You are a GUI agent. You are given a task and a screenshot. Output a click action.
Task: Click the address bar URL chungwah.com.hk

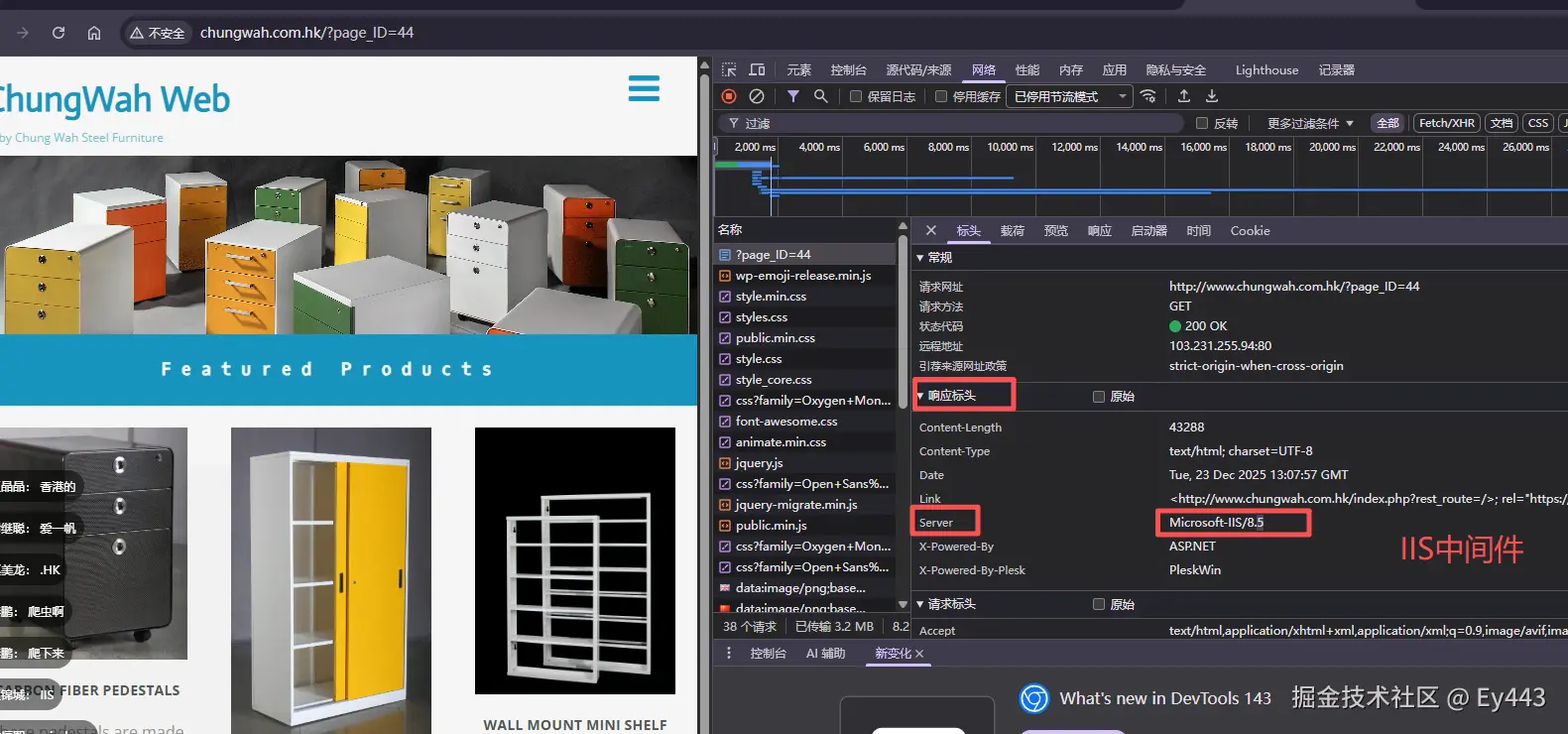coord(306,33)
